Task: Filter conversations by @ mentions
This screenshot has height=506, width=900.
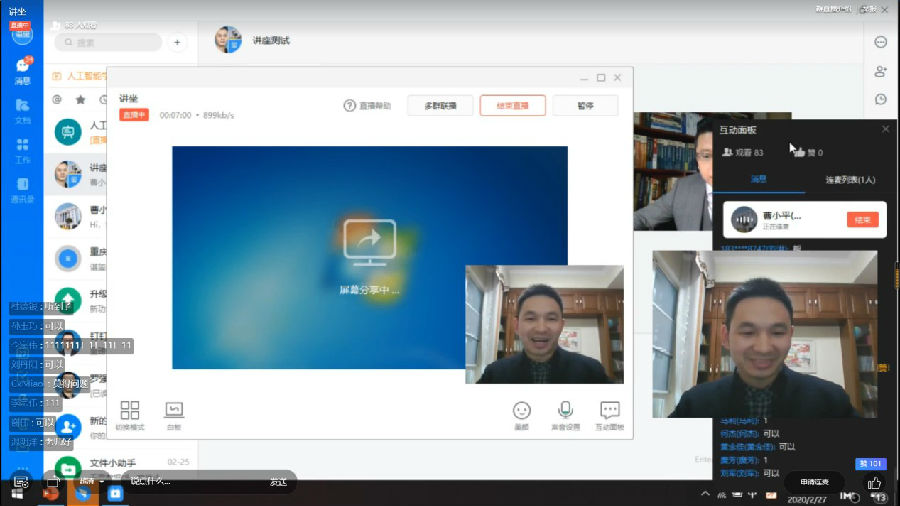Action: (57, 99)
